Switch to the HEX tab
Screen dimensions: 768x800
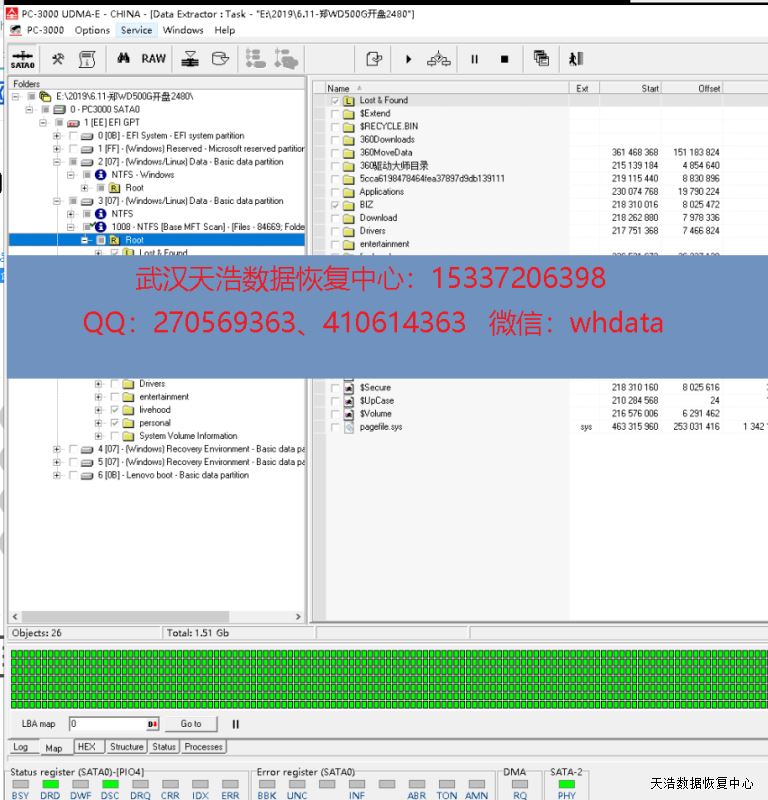click(x=86, y=747)
